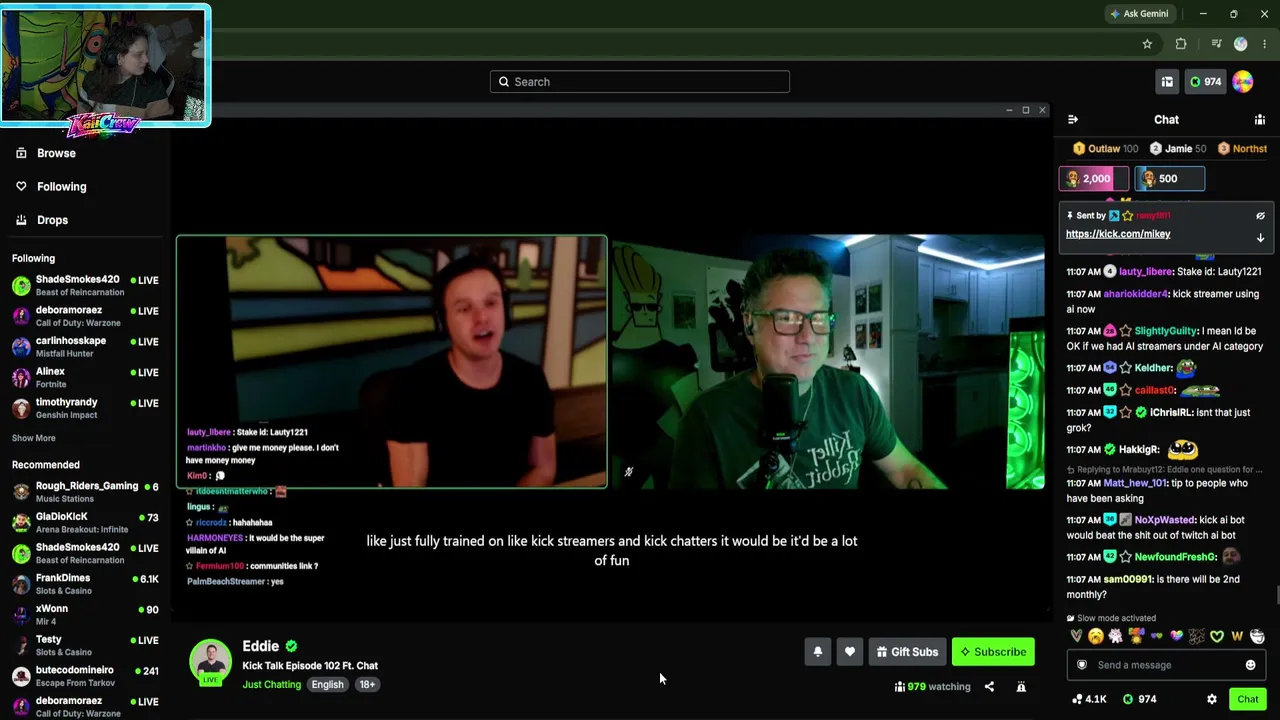1280x720 pixels.
Task: Send message with the green Chat button
Action: point(1247,699)
